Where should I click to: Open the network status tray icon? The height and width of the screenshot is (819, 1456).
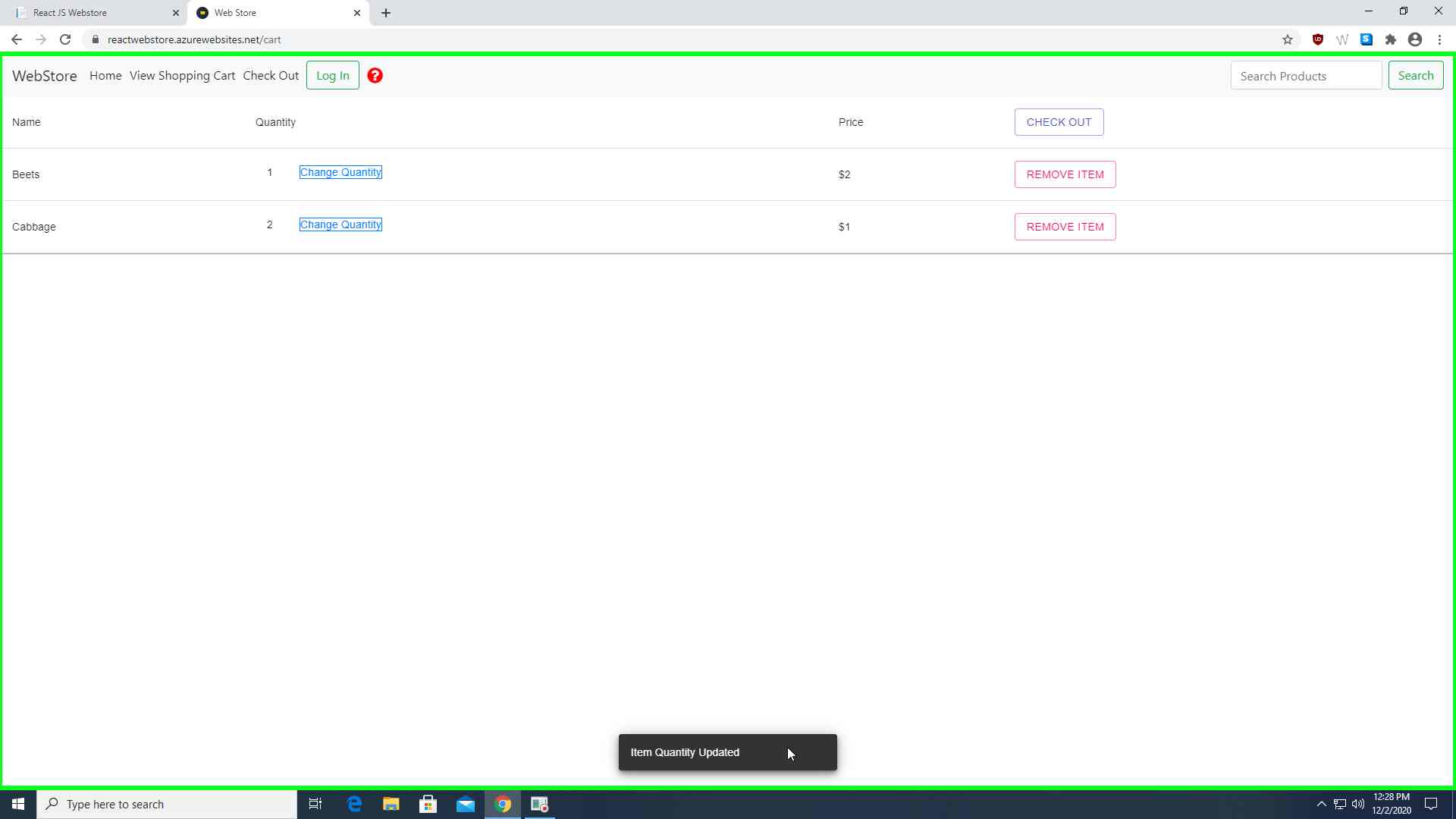(x=1340, y=804)
